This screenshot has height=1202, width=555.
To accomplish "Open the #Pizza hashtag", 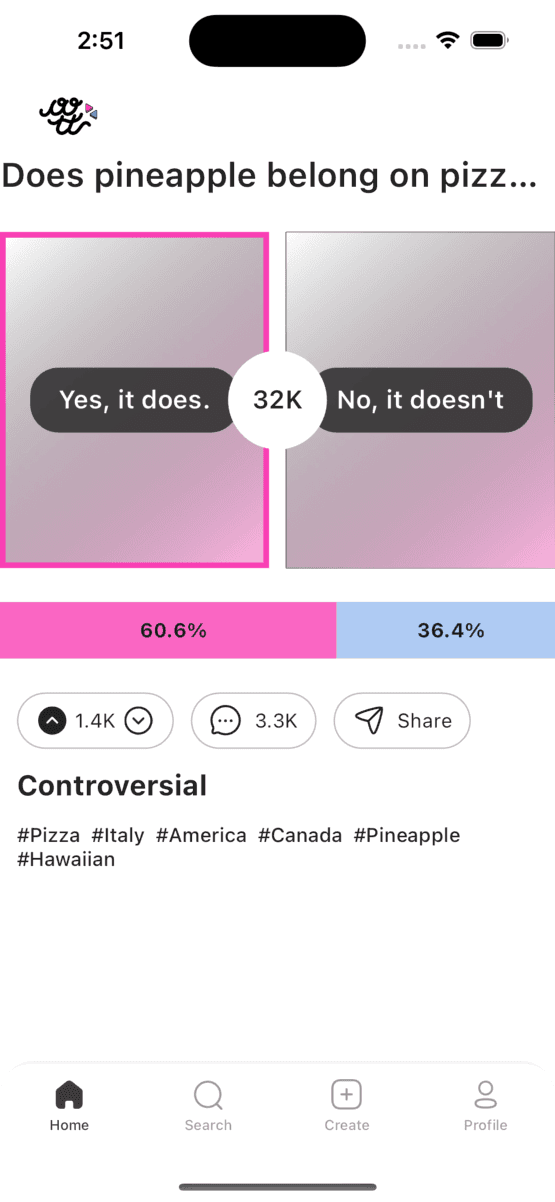I will (49, 835).
